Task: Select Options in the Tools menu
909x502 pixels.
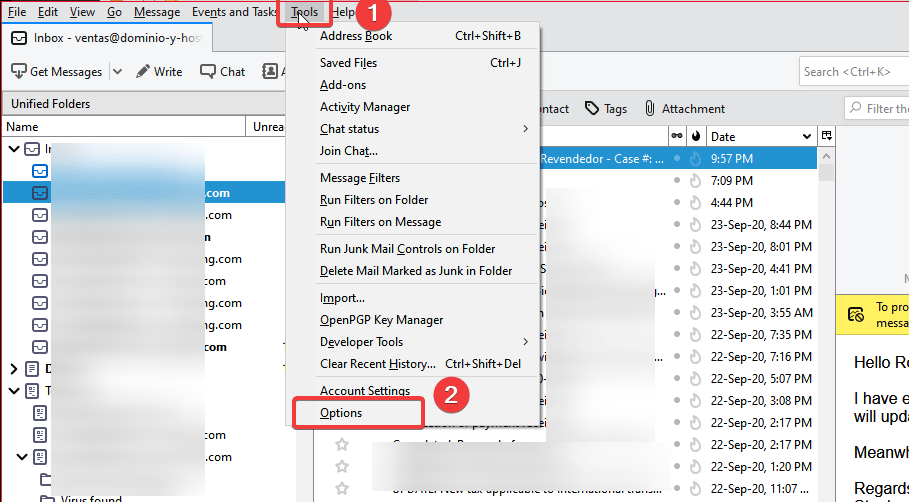Action: tap(341, 413)
